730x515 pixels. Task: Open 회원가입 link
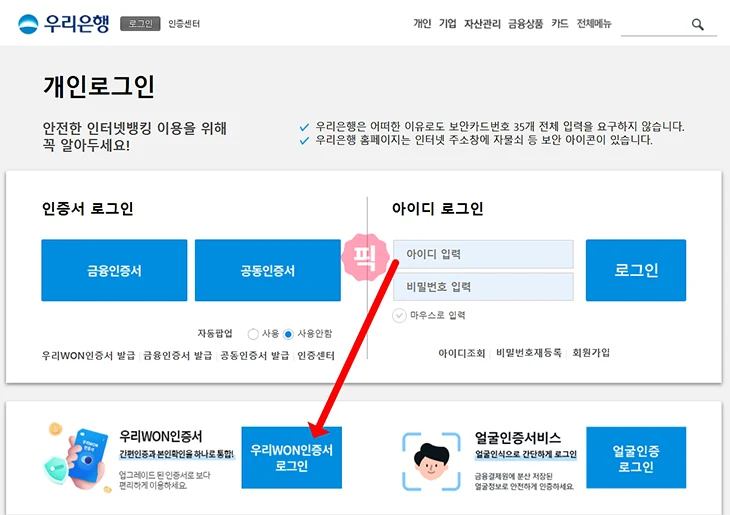pos(591,353)
